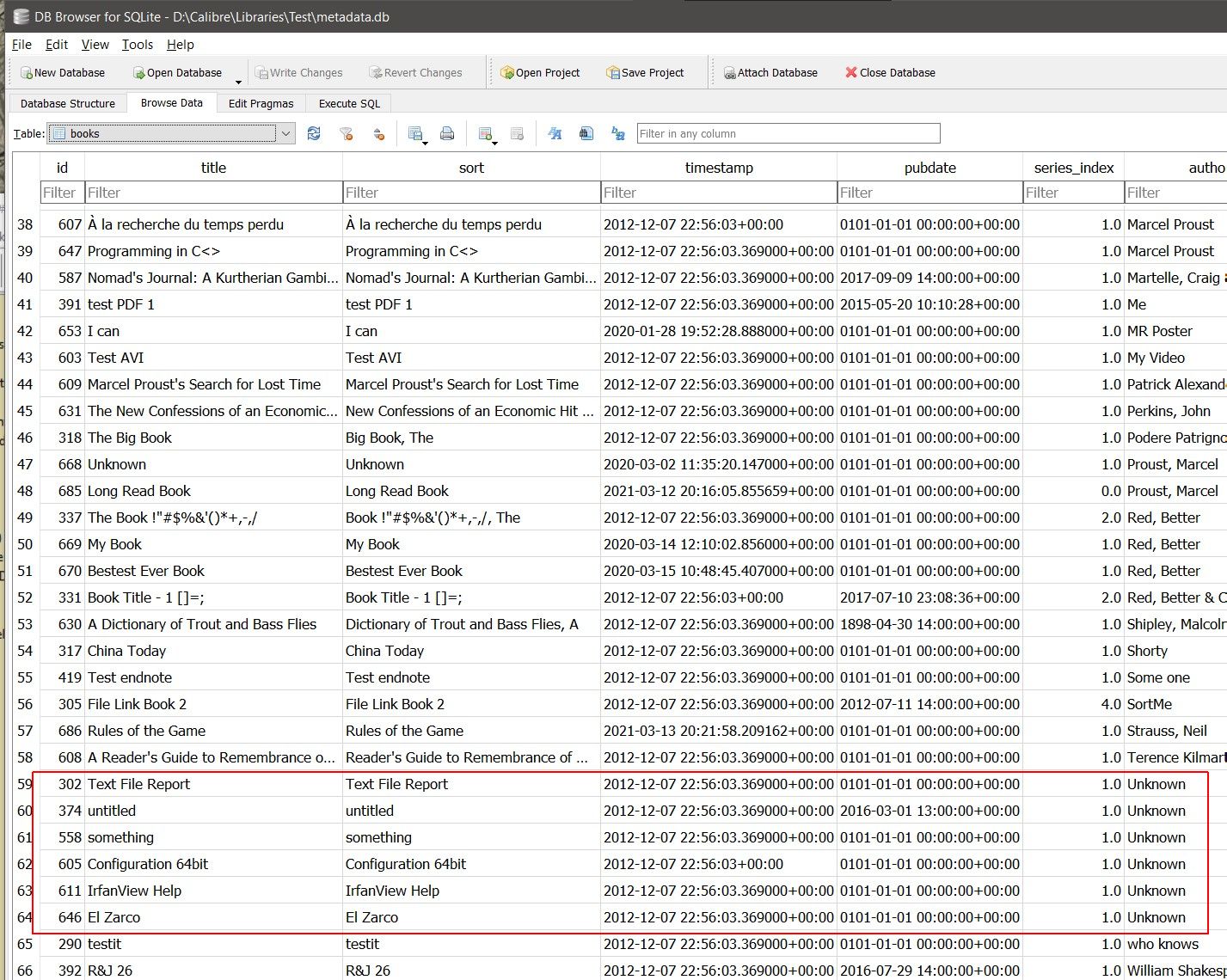Sort by the pubdate column header
This screenshot has width=1227, height=980.
pyautogui.click(x=929, y=168)
